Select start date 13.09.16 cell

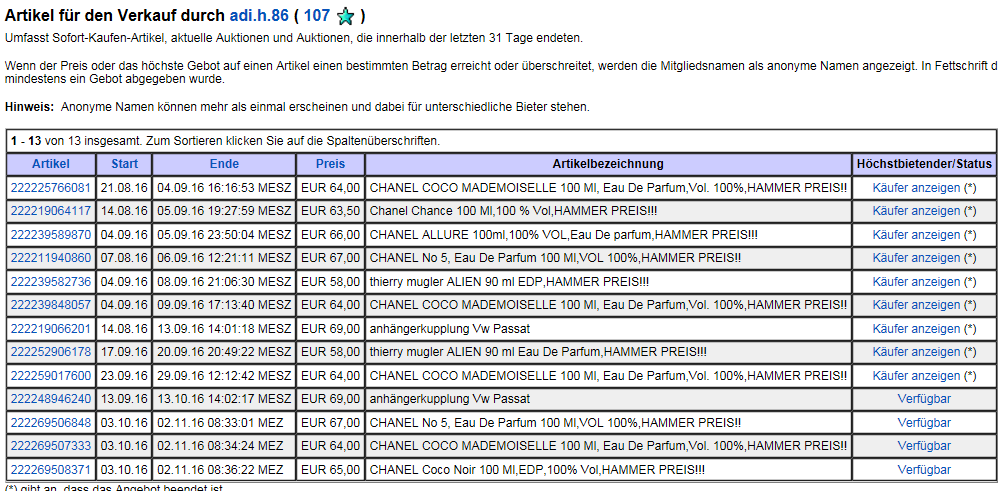tap(124, 399)
